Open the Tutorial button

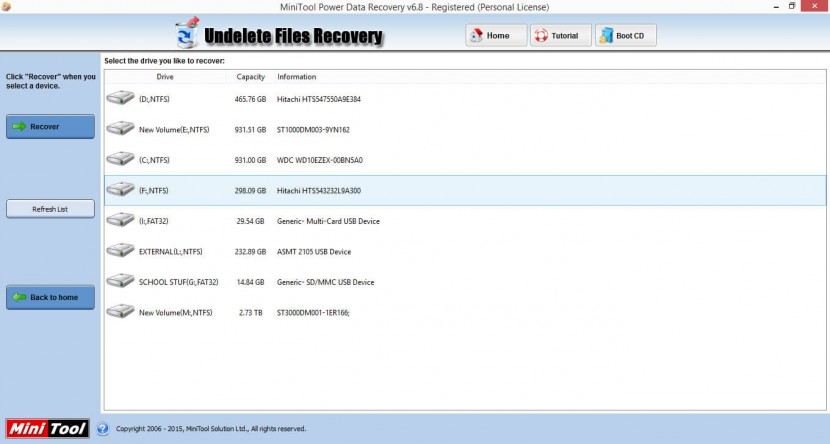point(561,35)
